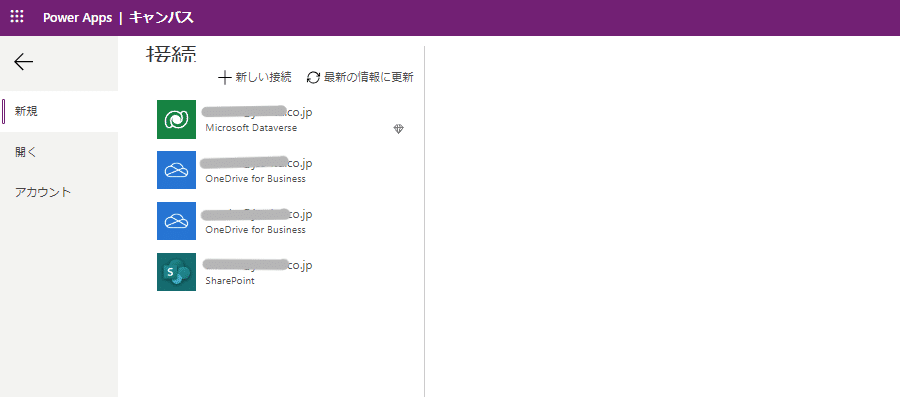This screenshot has width=900, height=397.
Task: Go back with the left arrow
Action: click(x=24, y=62)
